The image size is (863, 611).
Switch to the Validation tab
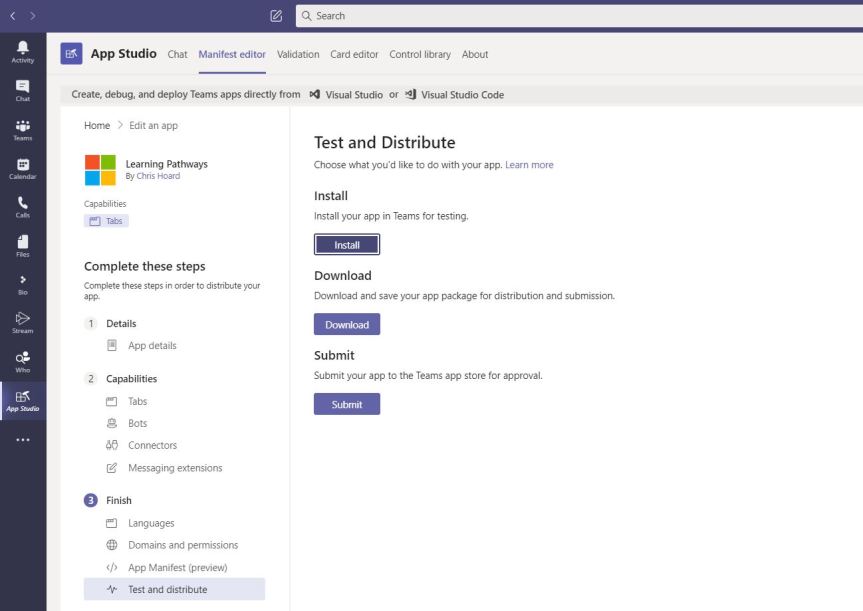pyautogui.click(x=298, y=55)
